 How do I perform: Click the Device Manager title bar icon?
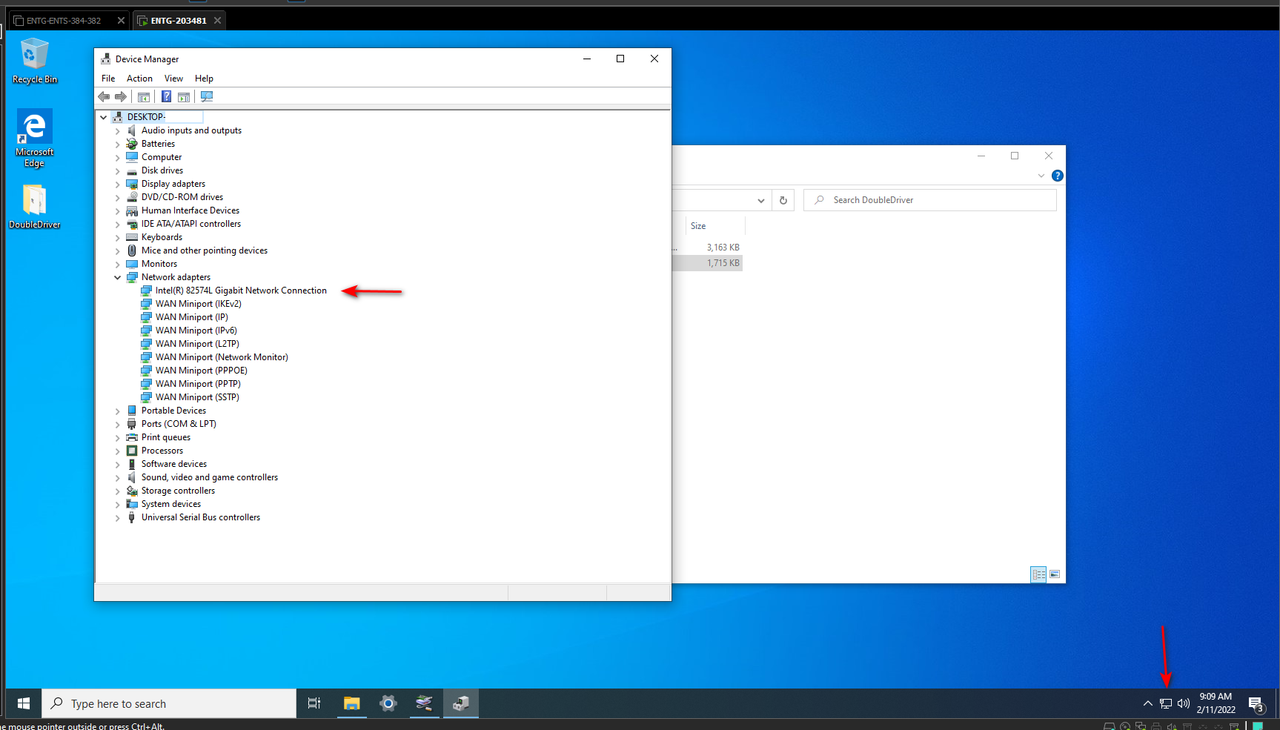click(x=106, y=59)
